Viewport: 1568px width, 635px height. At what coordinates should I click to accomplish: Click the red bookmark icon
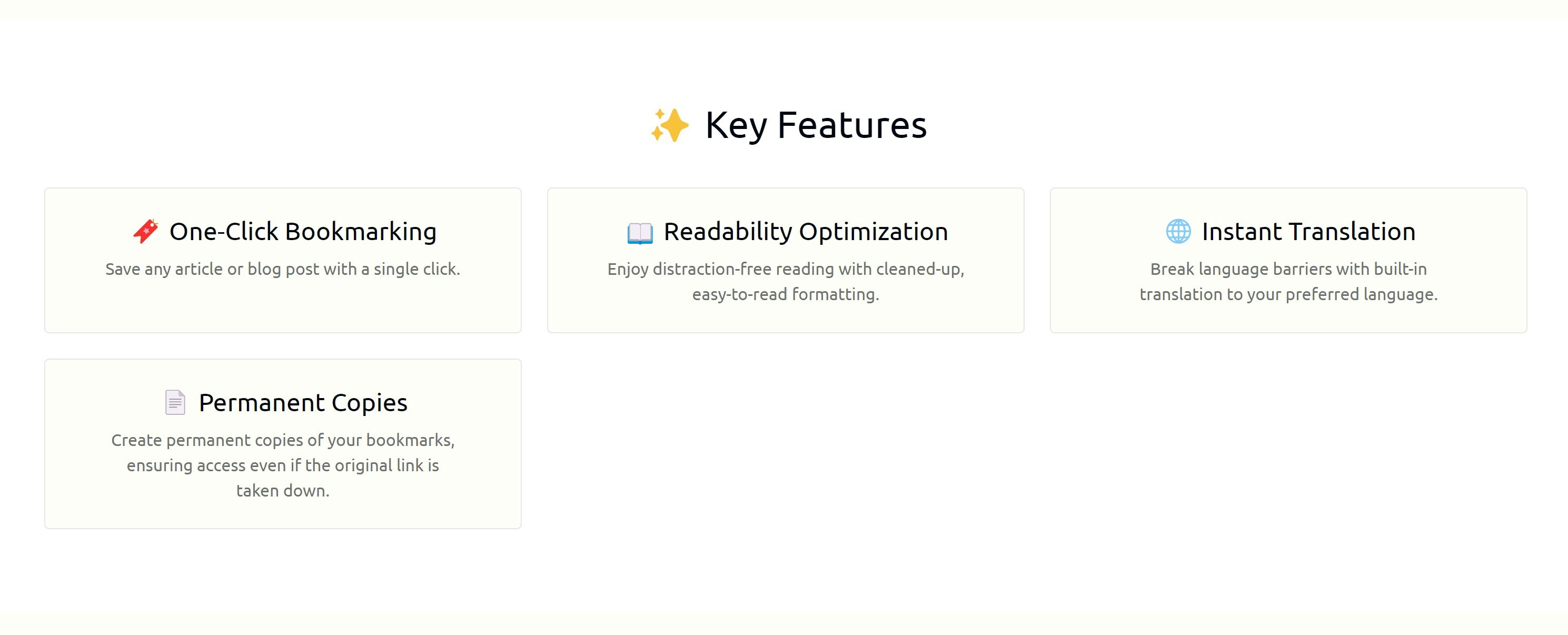point(145,231)
